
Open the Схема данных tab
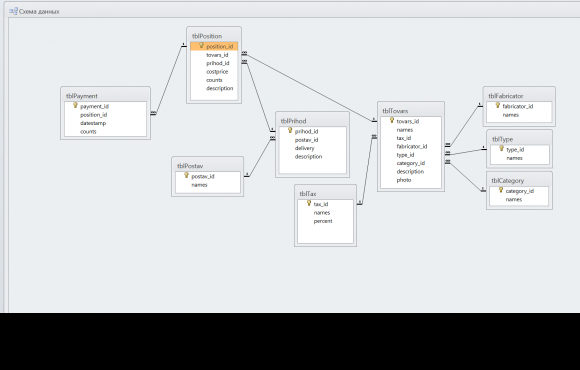34,11
